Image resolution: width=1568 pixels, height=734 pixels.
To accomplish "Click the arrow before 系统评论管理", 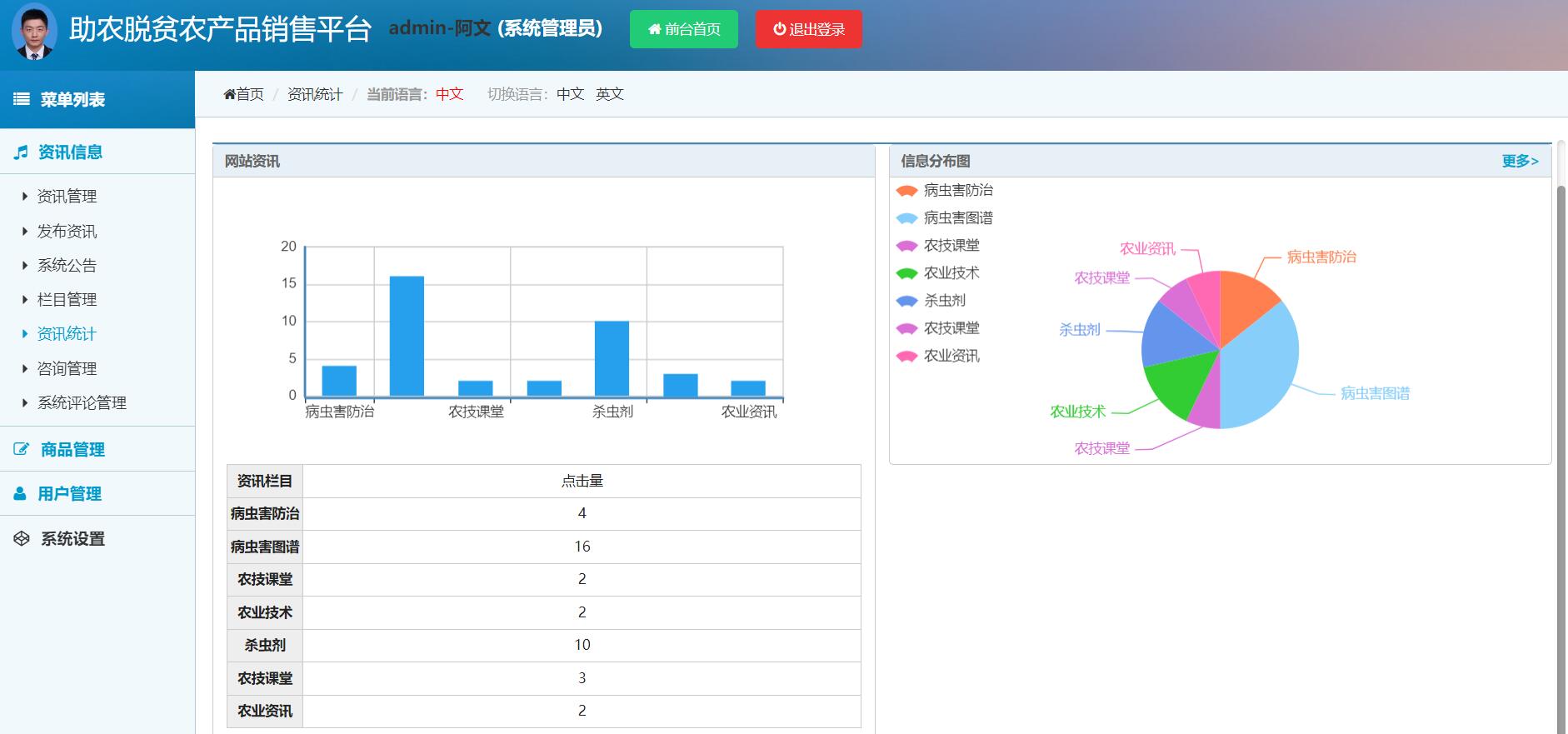I will point(25,403).
